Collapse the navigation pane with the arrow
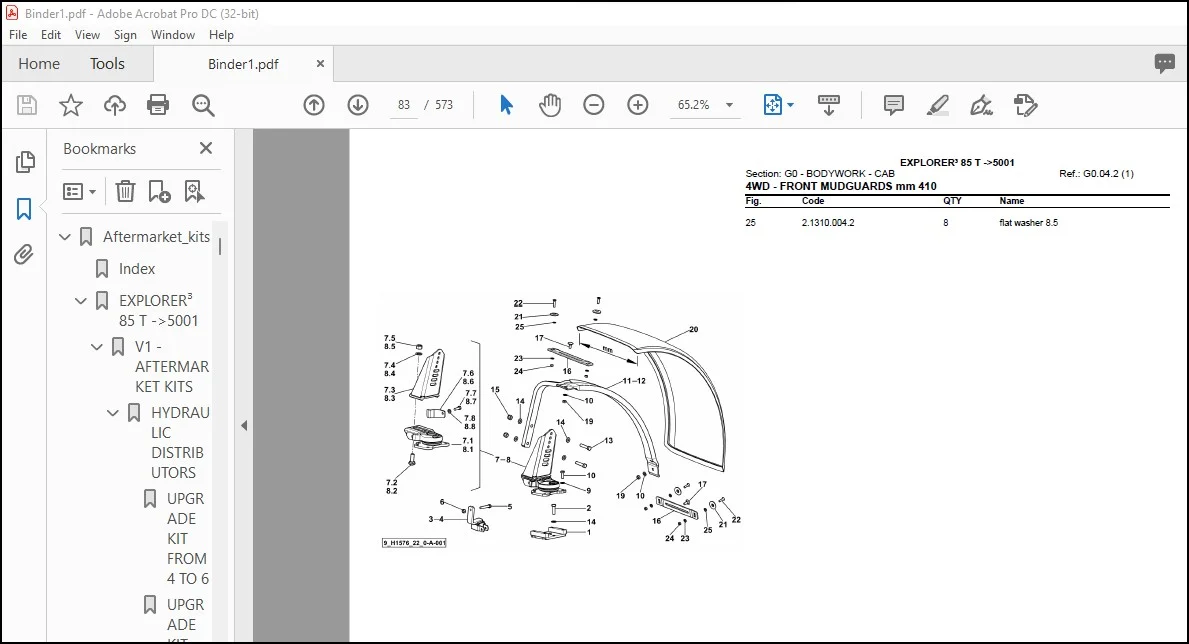 click(244, 426)
